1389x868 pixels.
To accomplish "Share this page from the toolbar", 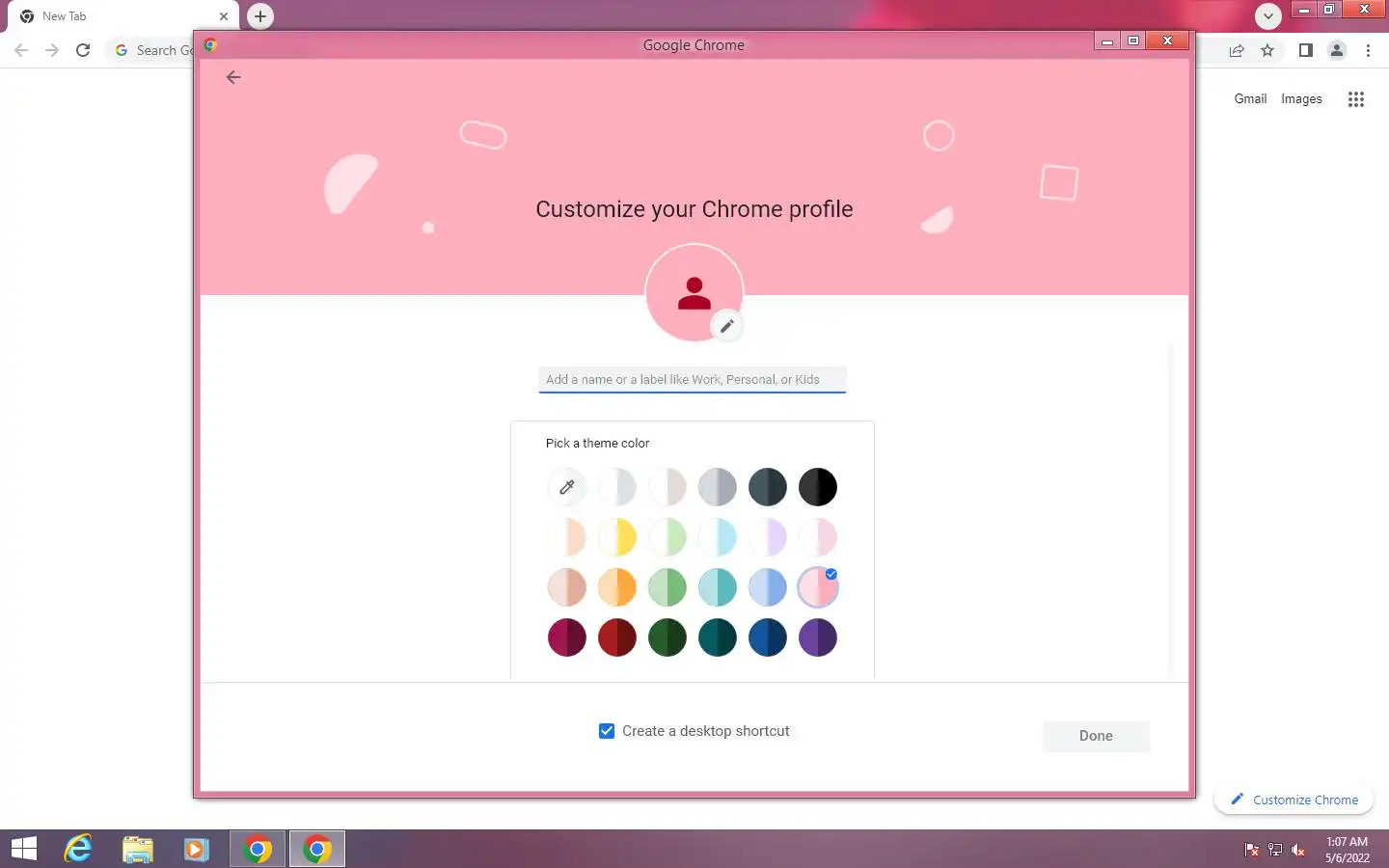I will point(1237,51).
